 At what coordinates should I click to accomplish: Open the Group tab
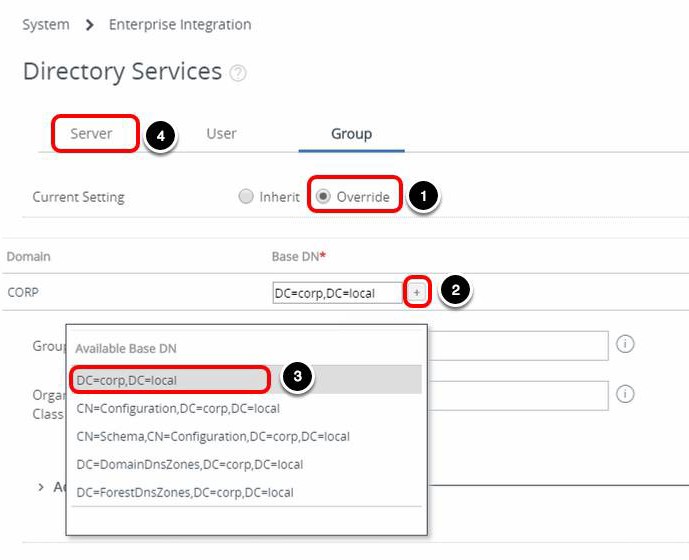click(351, 133)
